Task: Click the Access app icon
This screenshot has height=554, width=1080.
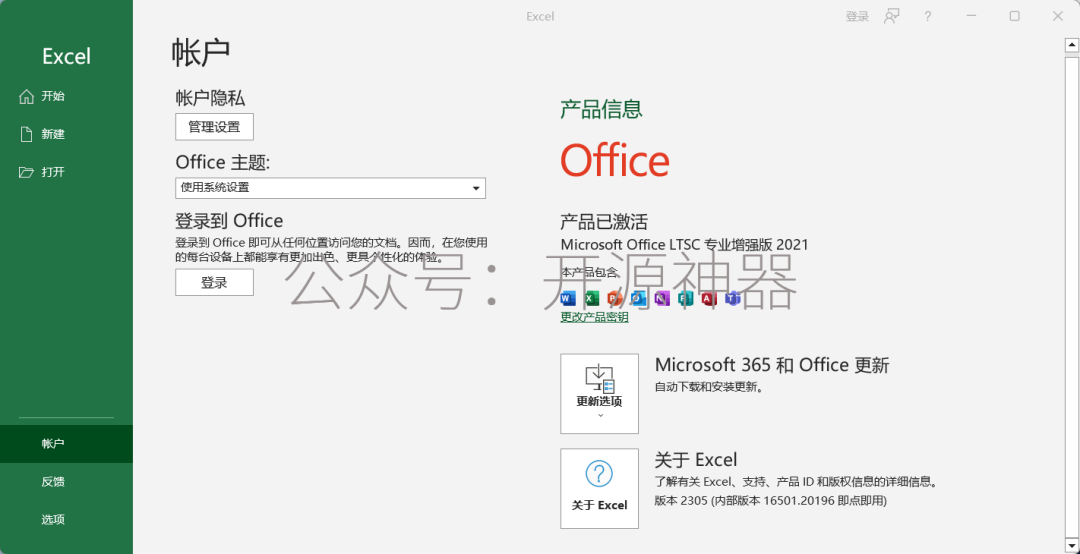Action: point(709,298)
